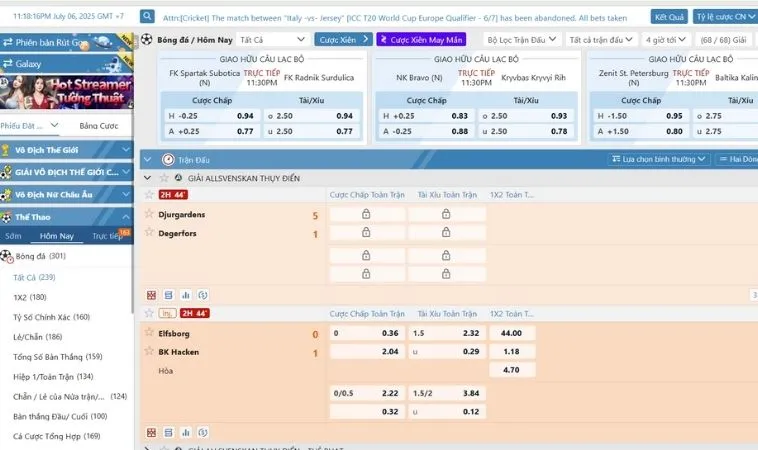Select the Sớm tab in sidebar
Image resolution: width=758 pixels, height=450 pixels.
pos(13,236)
